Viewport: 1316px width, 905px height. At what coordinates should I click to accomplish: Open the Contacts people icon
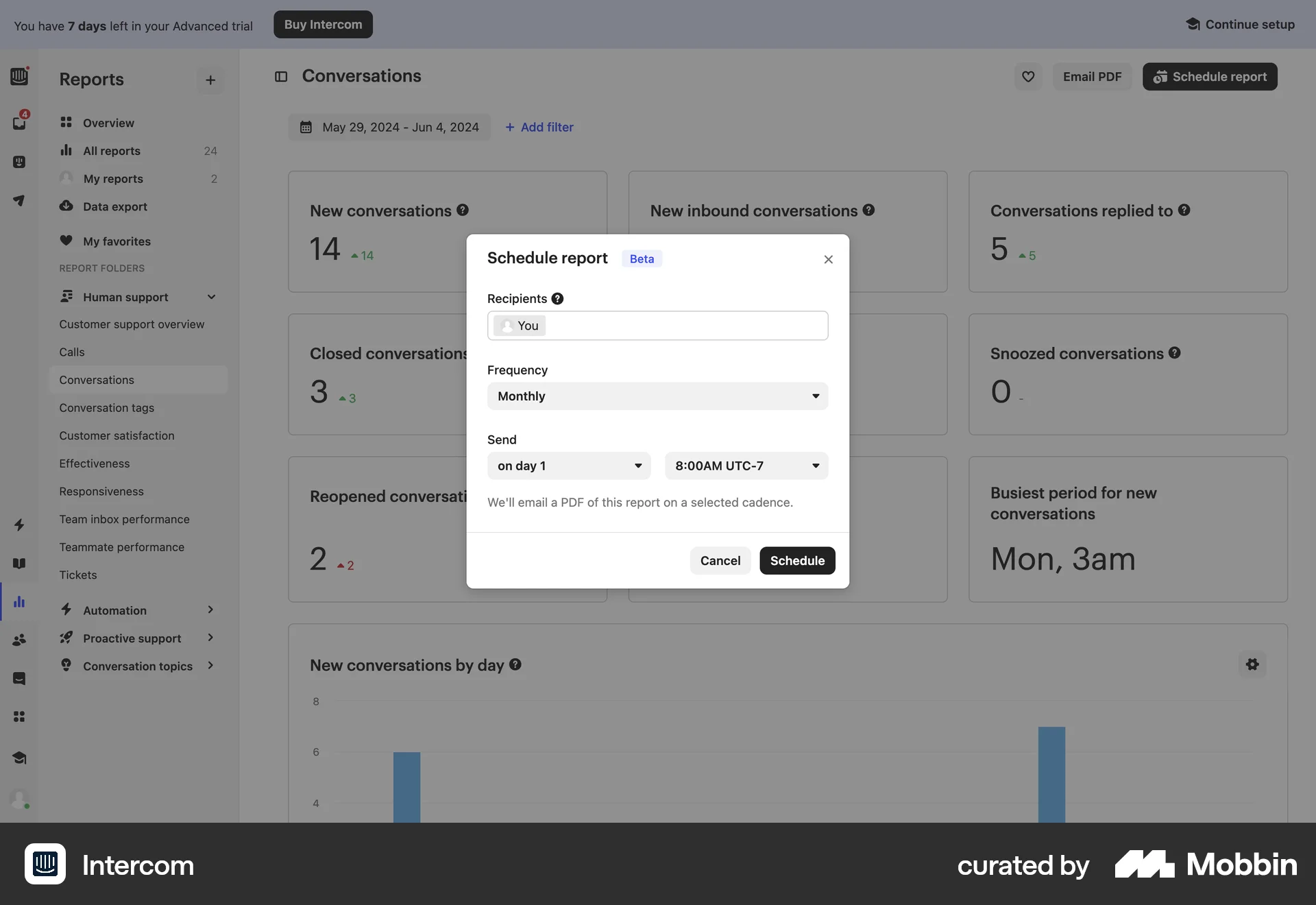[19, 639]
